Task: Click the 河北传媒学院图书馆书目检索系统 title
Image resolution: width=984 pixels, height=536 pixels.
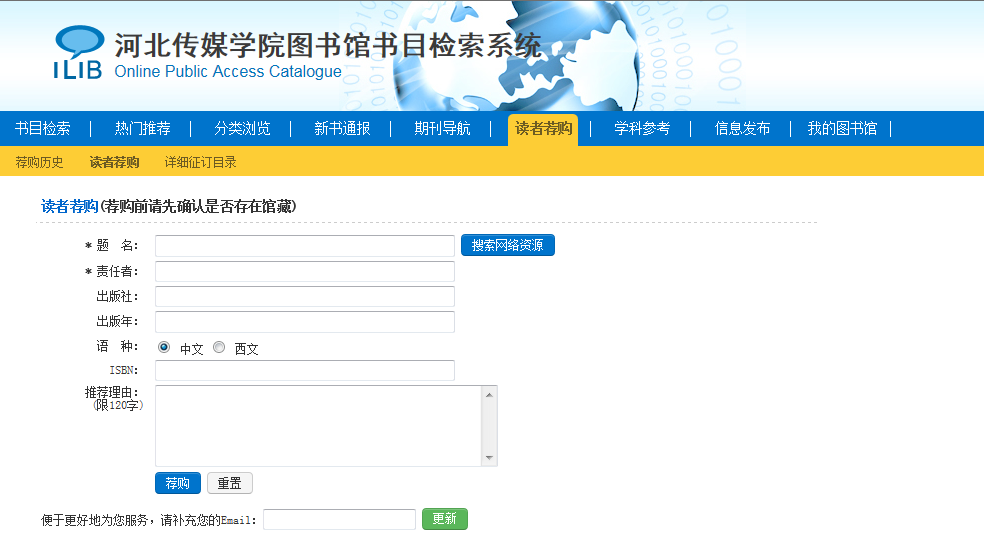Action: pyautogui.click(x=328, y=45)
